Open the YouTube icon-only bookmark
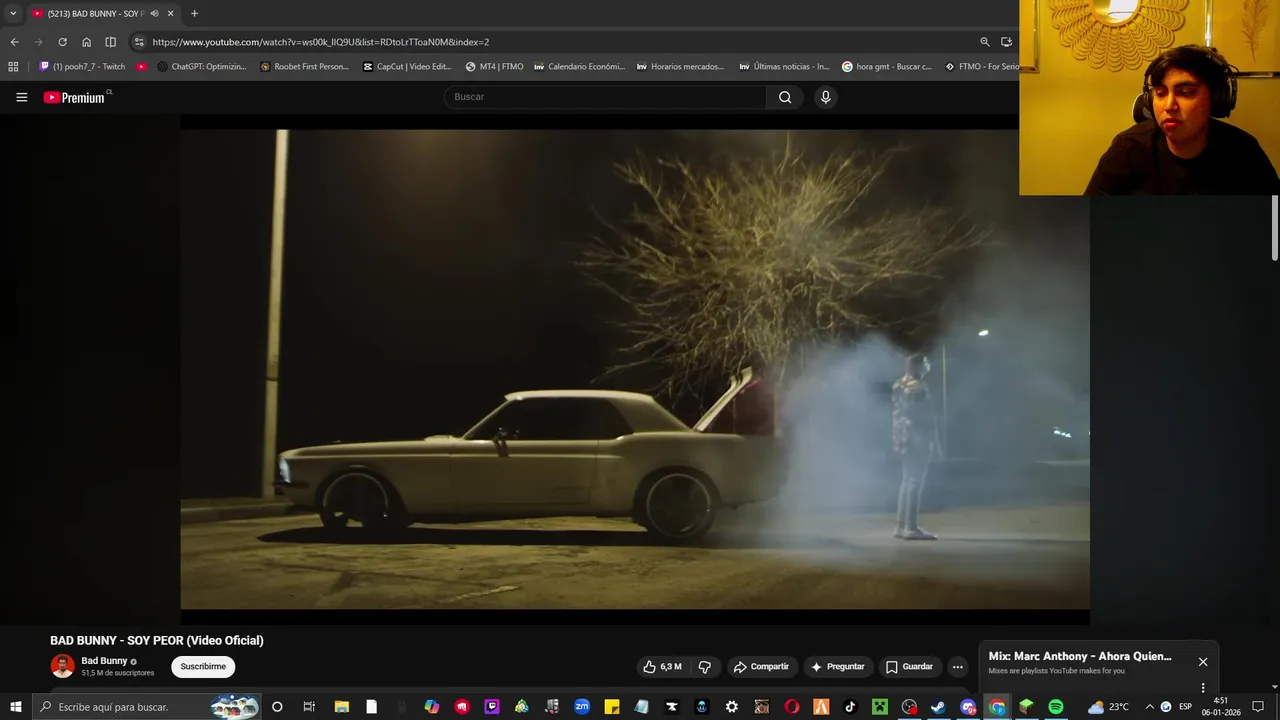Screen dimensions: 1280x720 pyautogui.click(x=141, y=67)
